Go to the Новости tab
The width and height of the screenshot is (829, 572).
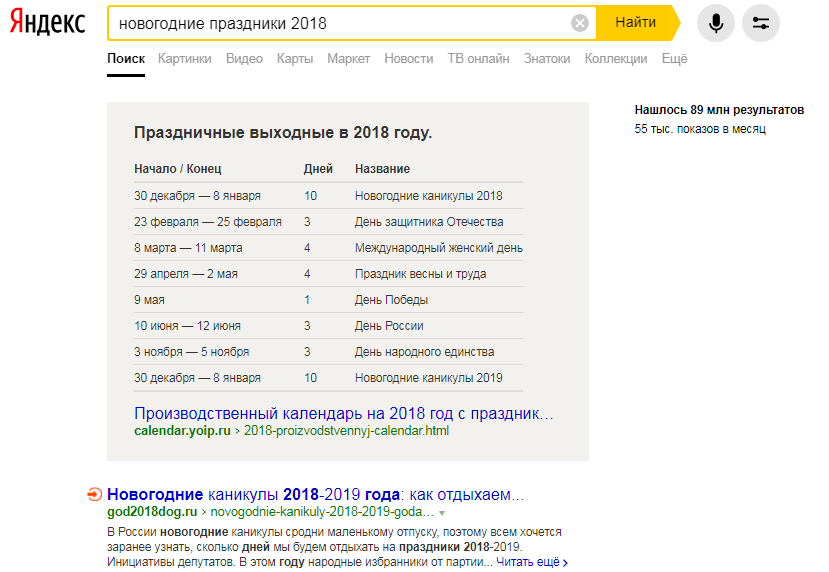click(408, 59)
